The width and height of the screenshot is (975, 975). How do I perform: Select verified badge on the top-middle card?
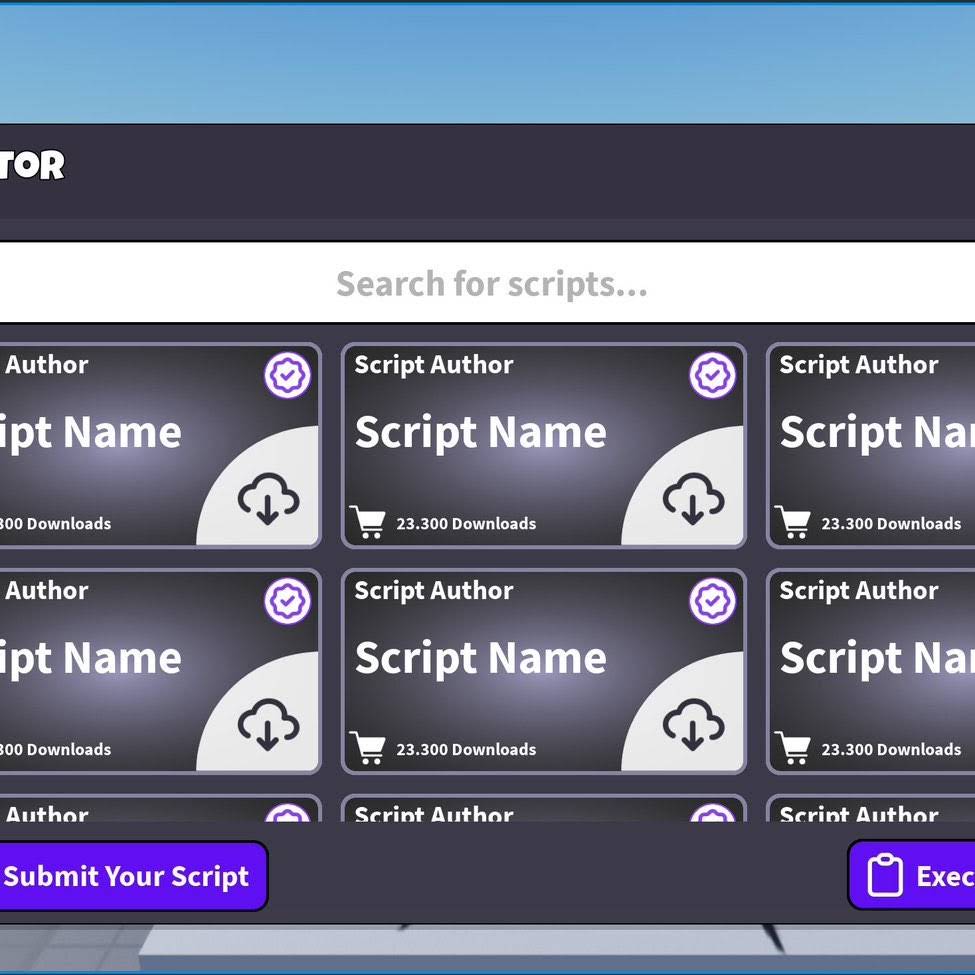point(713,376)
